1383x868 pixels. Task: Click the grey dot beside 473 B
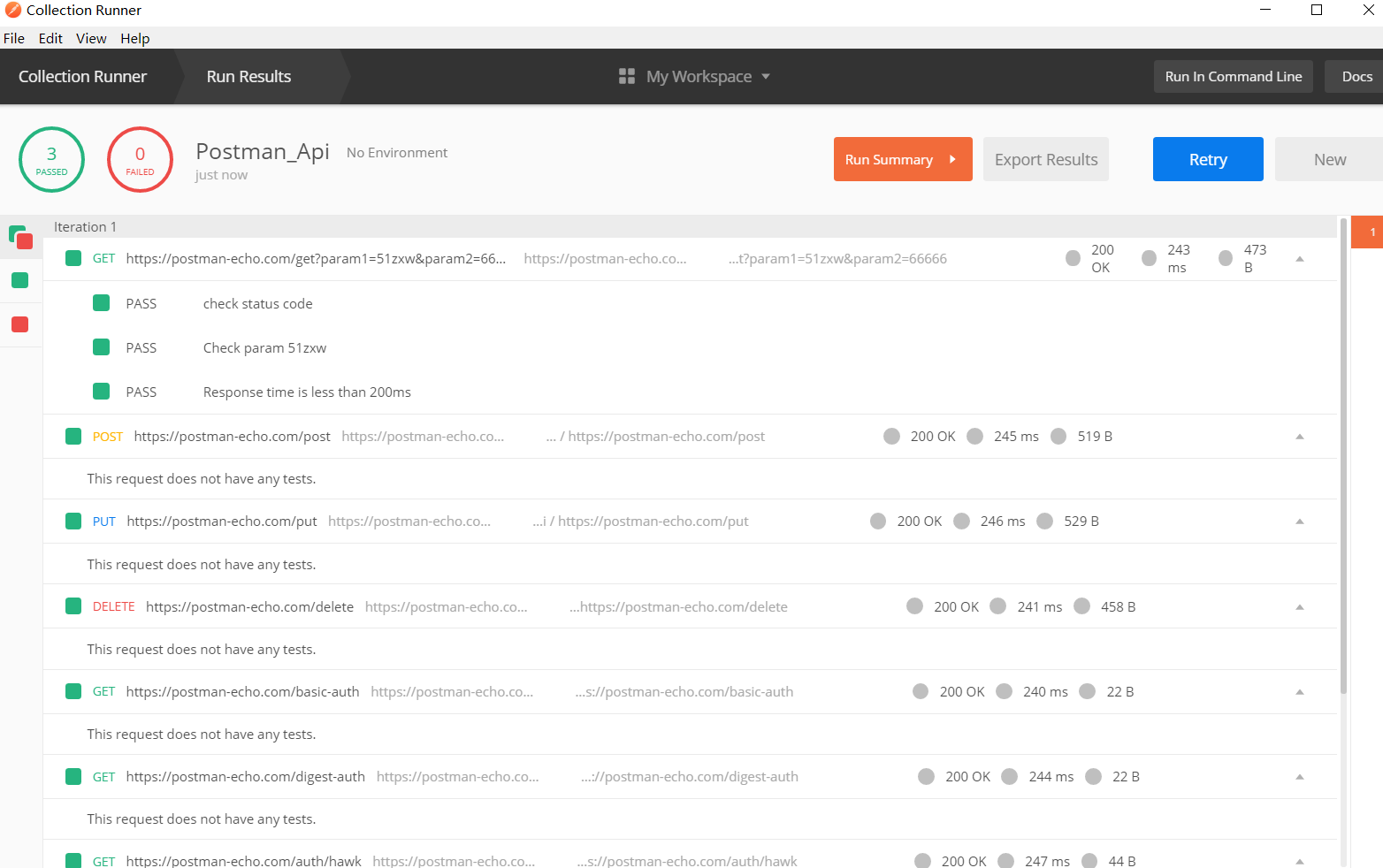click(x=1226, y=258)
